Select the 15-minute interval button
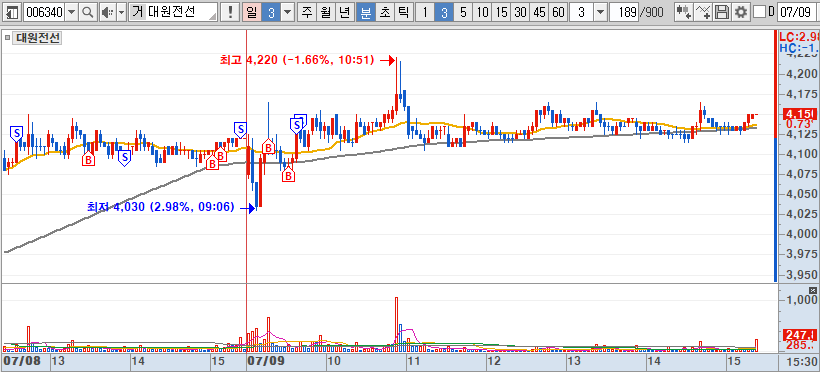820x372 pixels. [502, 12]
